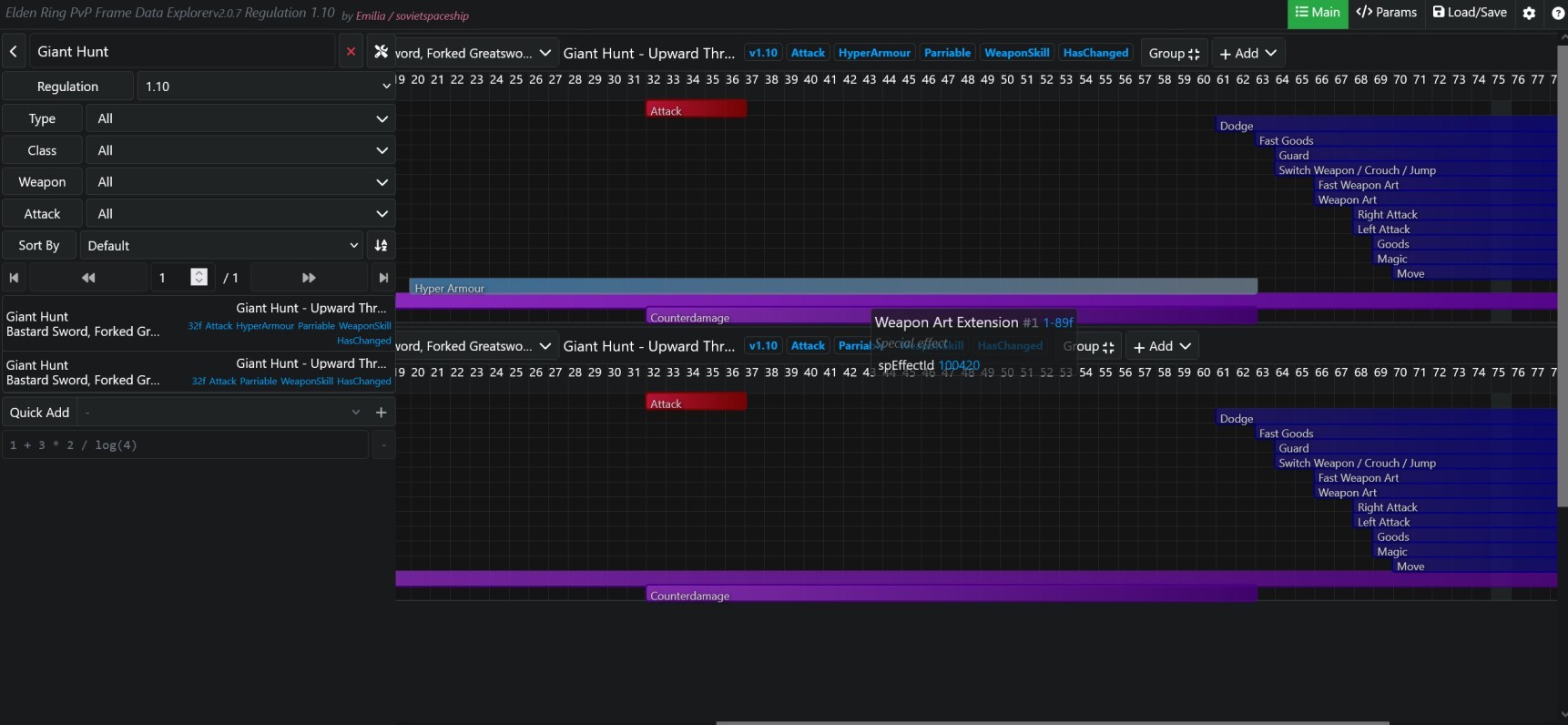1568x725 pixels.
Task: Toggle the HyperArmour tag on first timeline
Action: [x=873, y=53]
